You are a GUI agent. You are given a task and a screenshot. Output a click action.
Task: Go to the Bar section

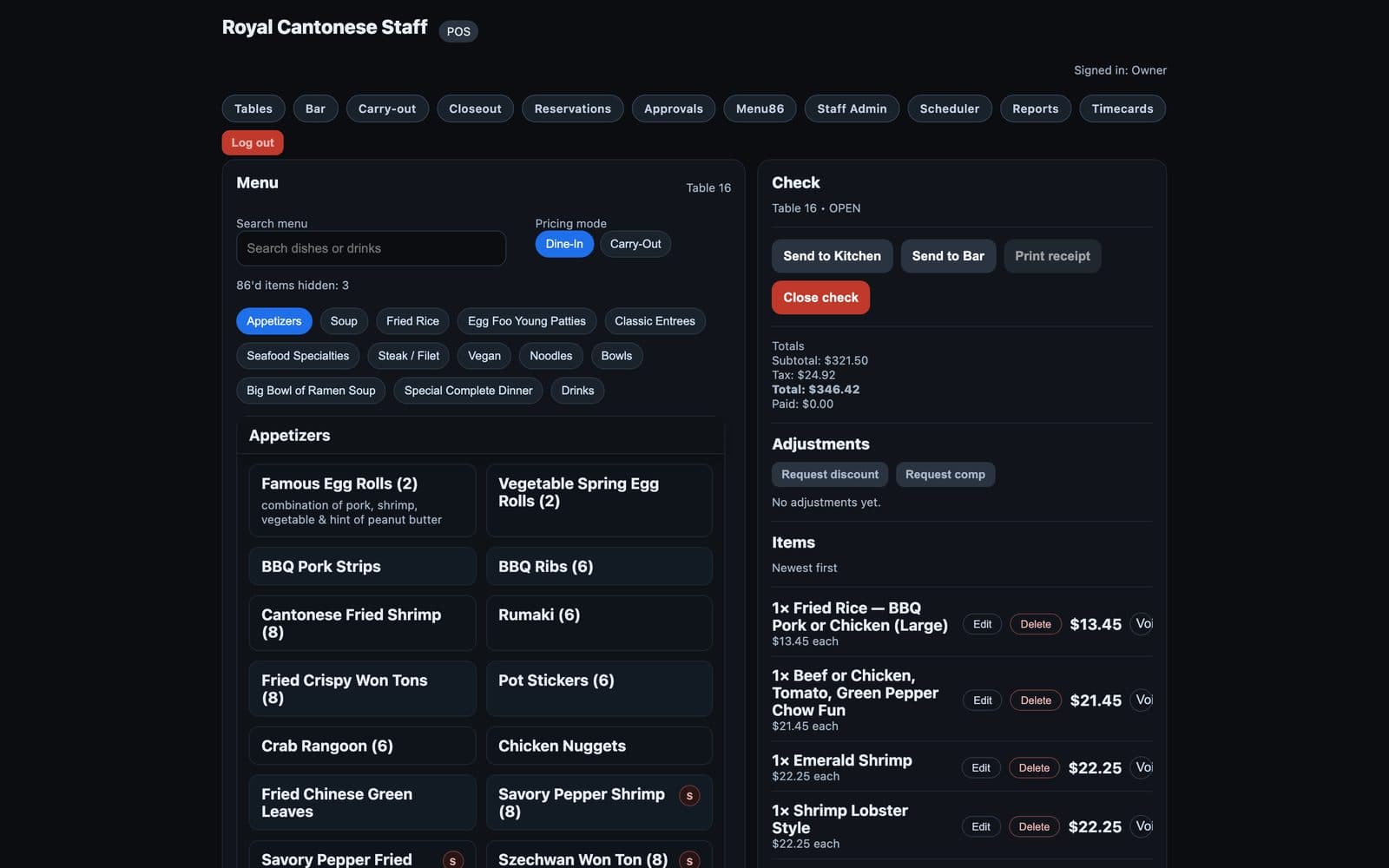315,108
